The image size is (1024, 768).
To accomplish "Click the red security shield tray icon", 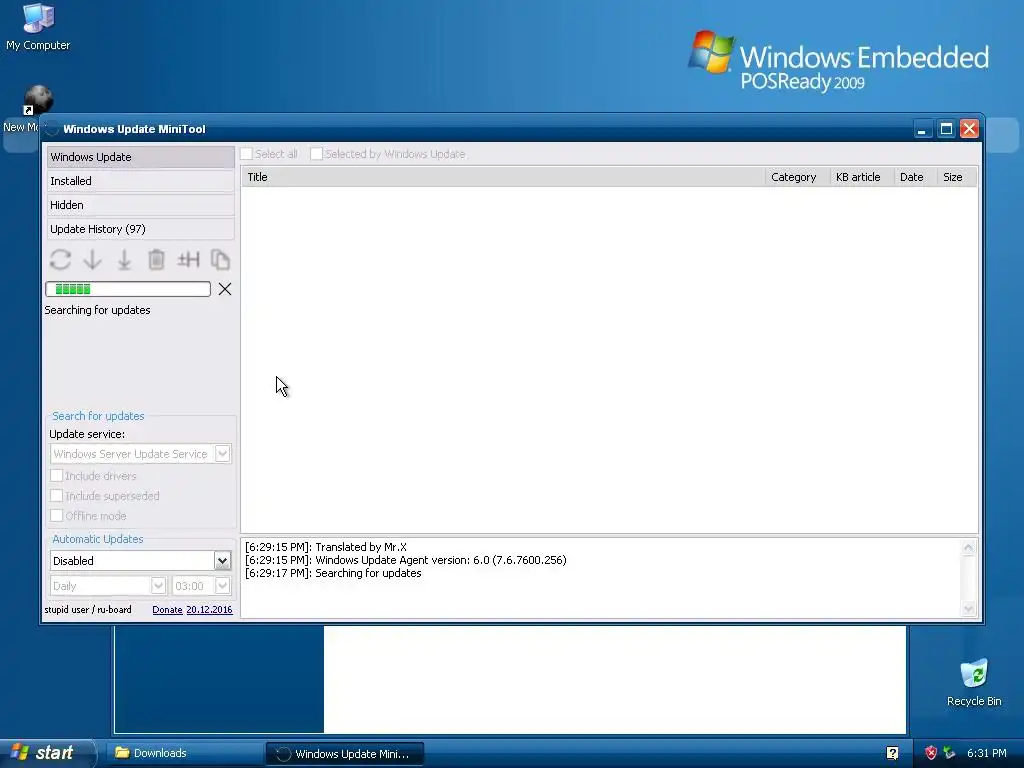I will click(931, 753).
